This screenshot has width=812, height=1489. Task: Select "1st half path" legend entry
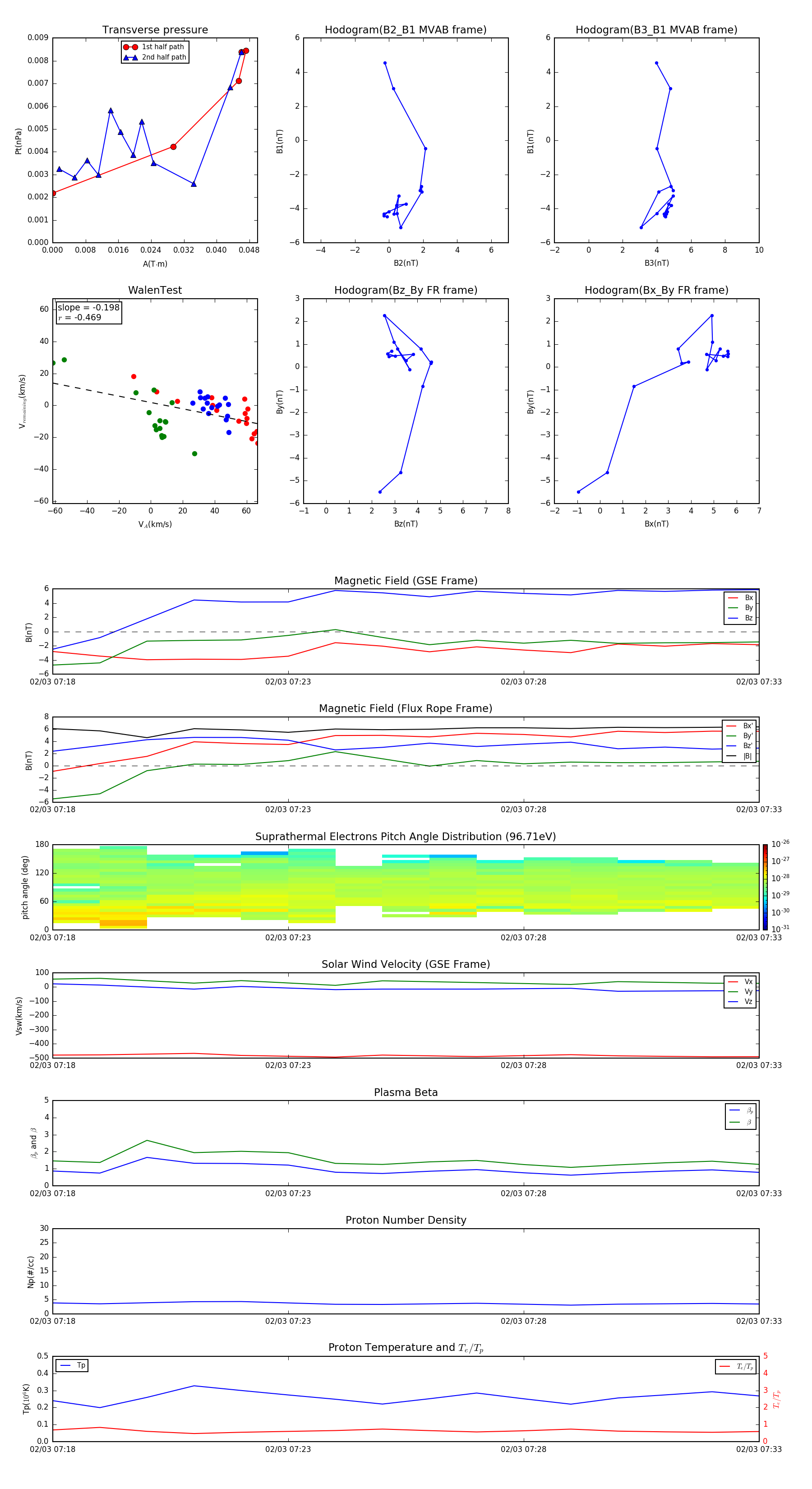click(x=154, y=47)
